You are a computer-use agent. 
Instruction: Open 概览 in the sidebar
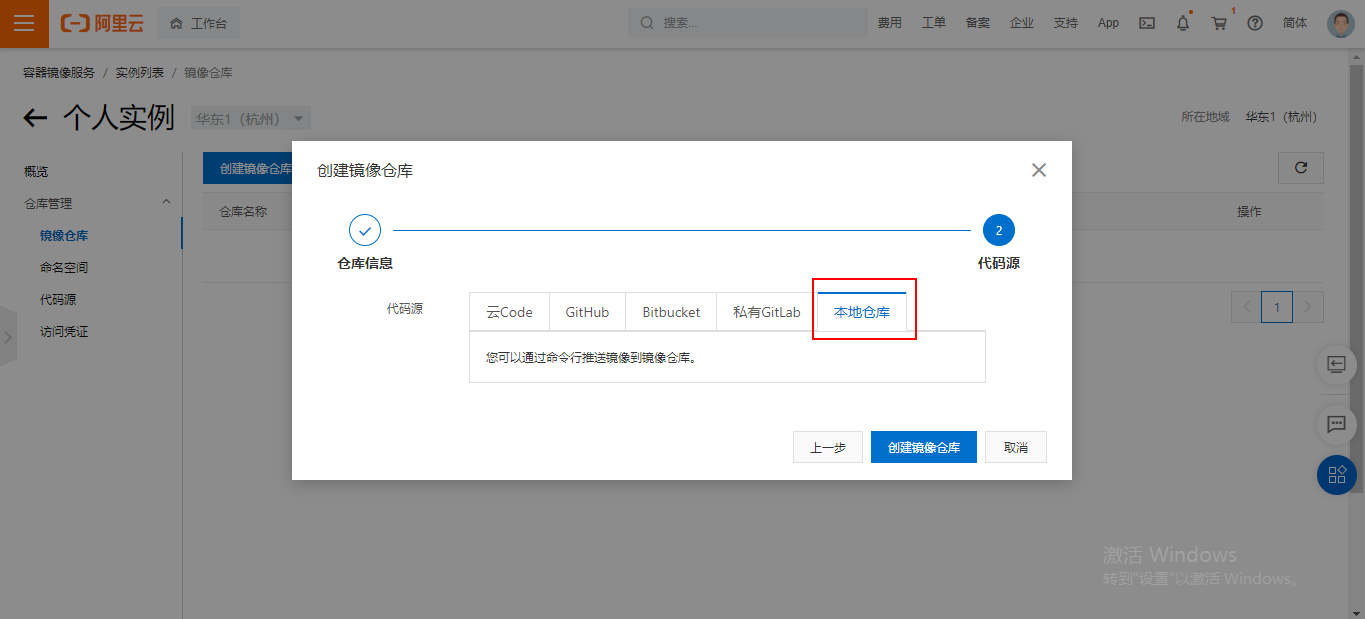tap(36, 172)
